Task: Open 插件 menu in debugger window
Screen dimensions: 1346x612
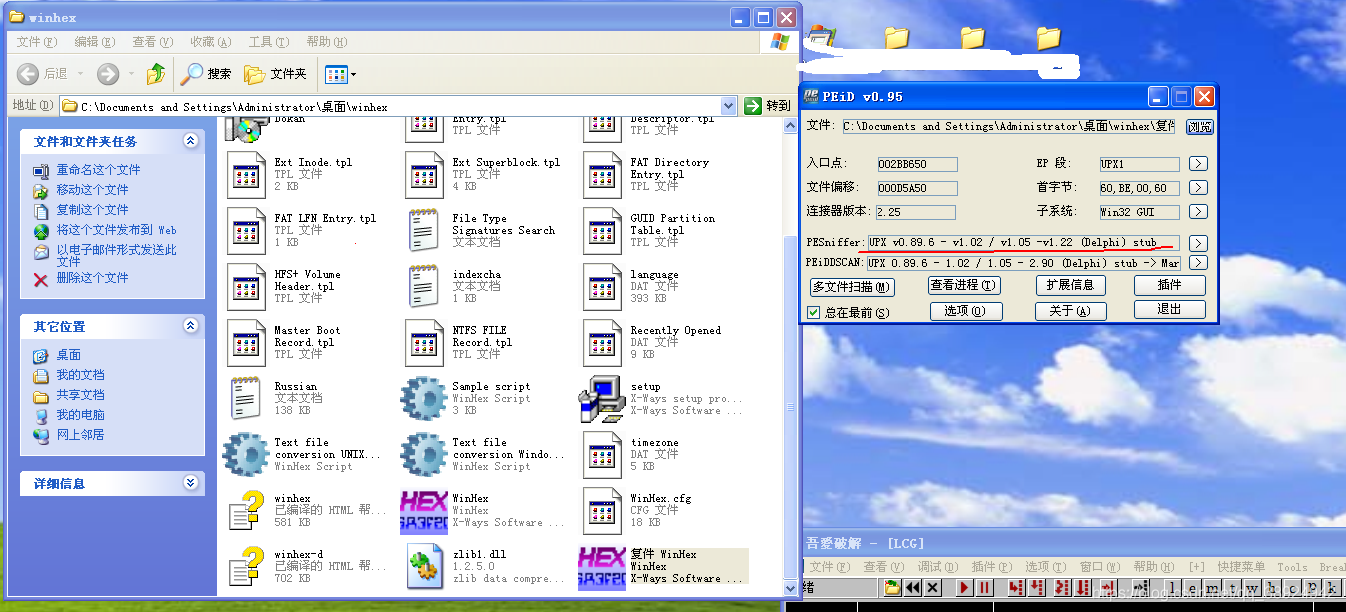Action: coord(991,567)
